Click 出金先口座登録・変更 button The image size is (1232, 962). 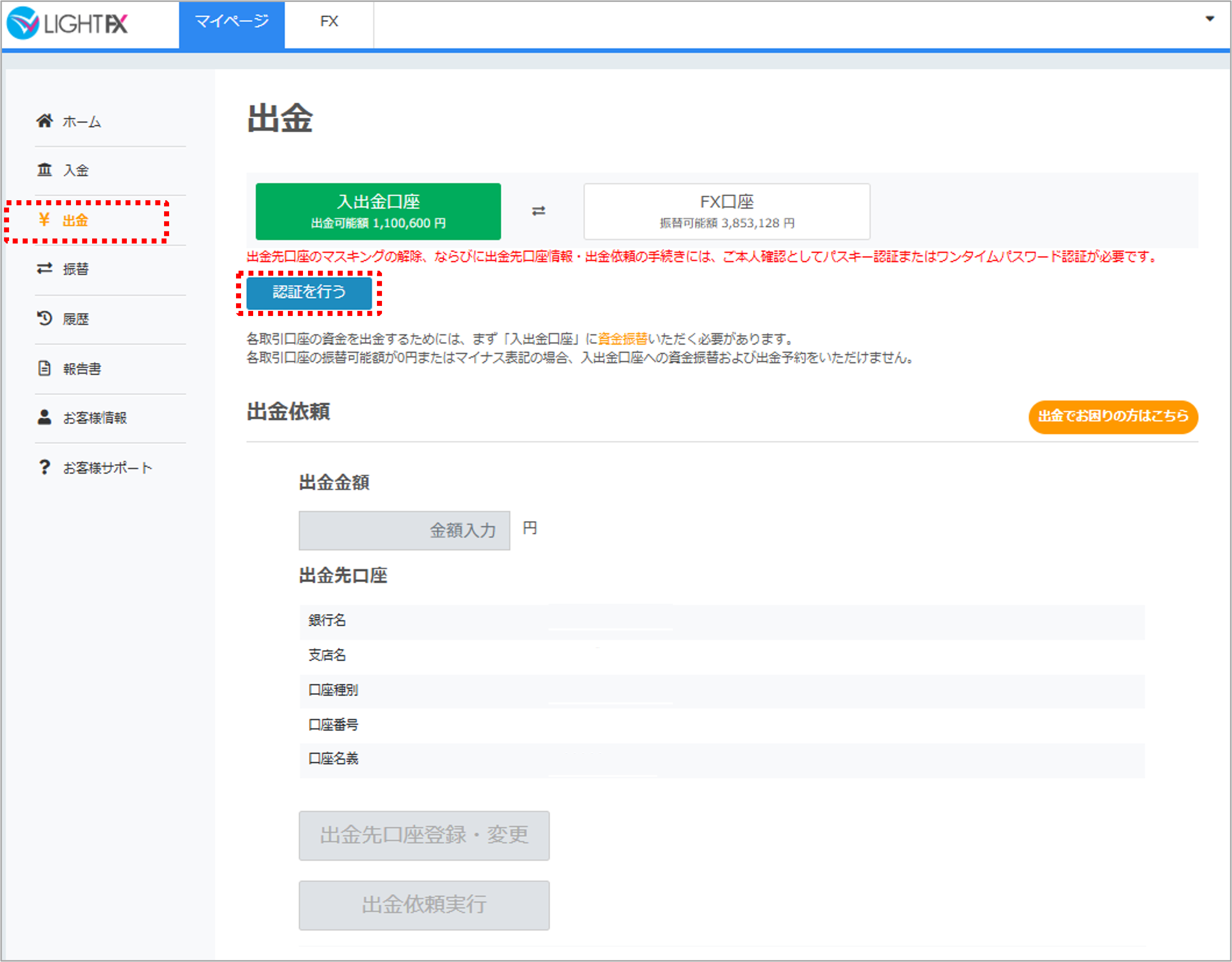click(x=424, y=836)
